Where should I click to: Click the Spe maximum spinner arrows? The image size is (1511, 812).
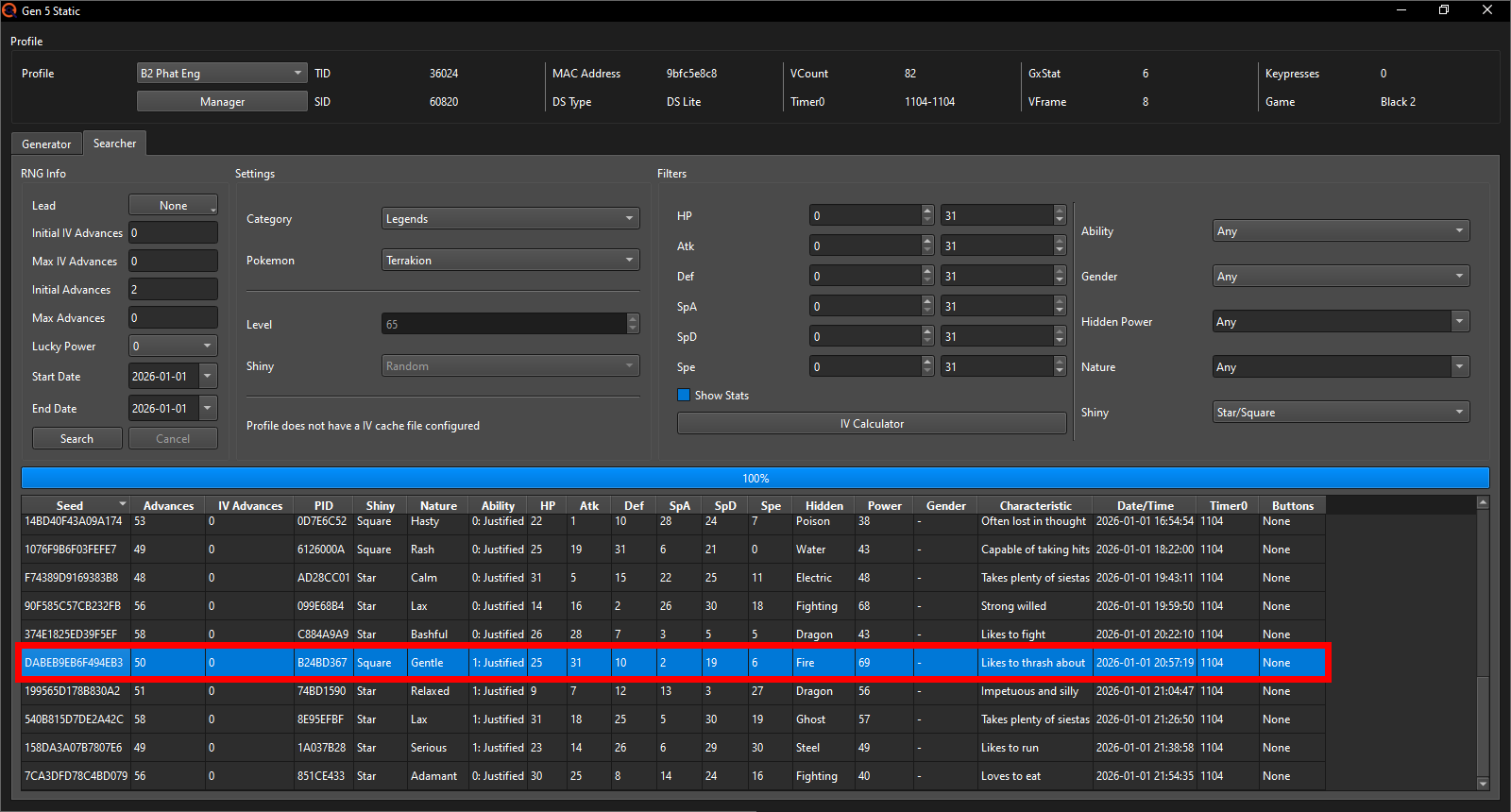click(1060, 367)
